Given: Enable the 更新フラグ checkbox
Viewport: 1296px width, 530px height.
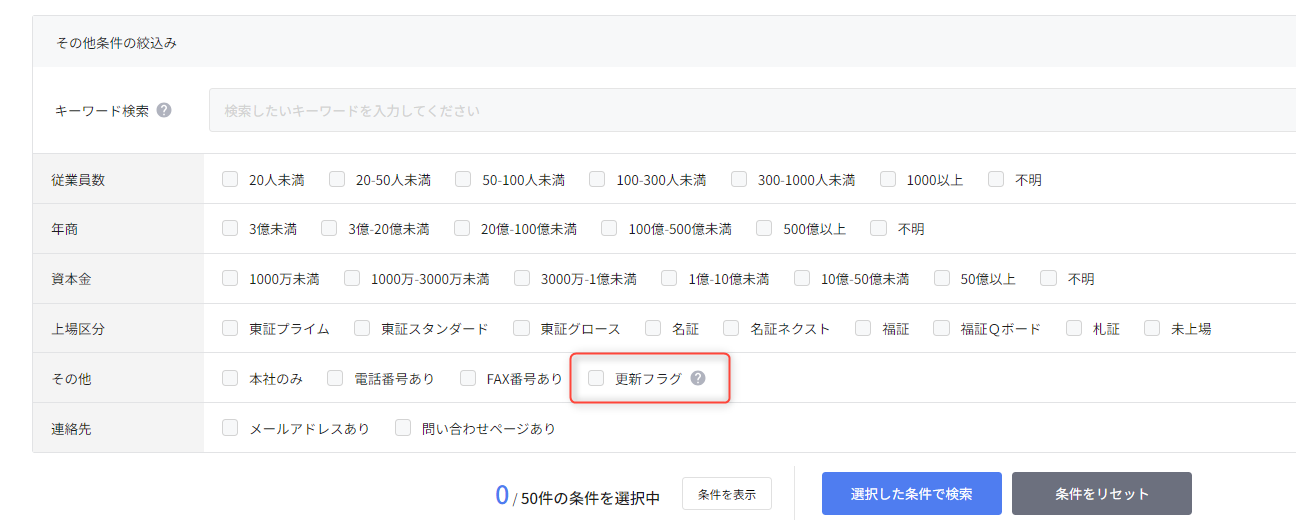Looking at the screenshot, I should tap(596, 378).
